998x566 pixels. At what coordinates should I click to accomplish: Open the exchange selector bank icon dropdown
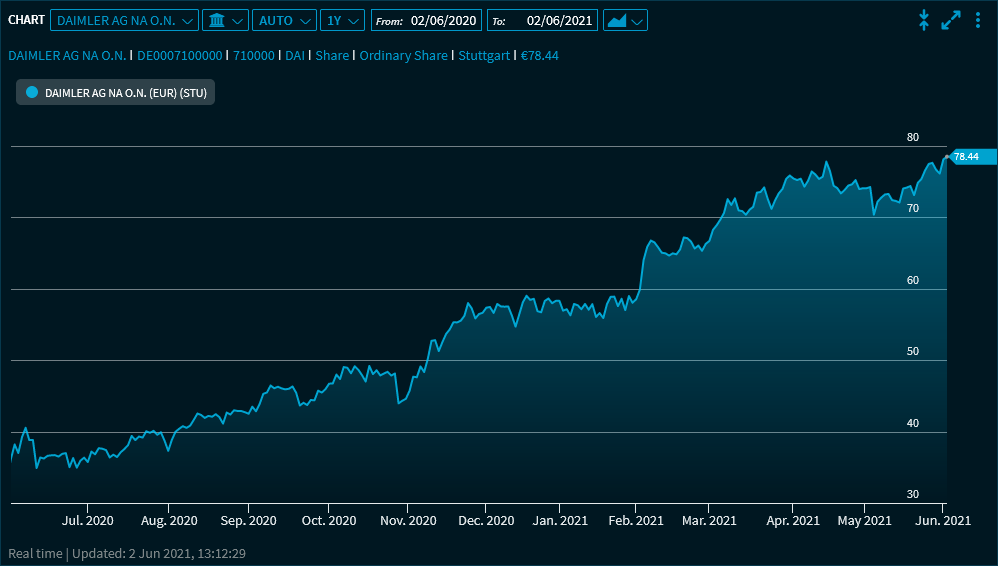click(x=224, y=20)
